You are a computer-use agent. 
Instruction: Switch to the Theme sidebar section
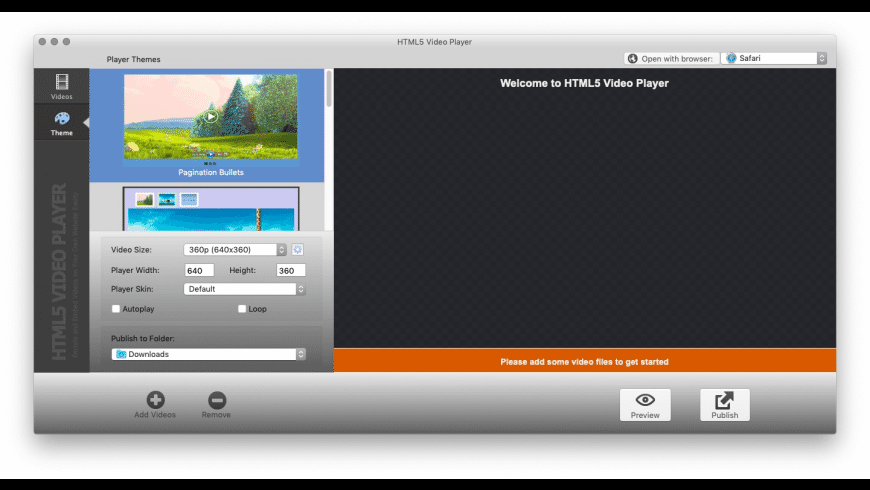[x=62, y=123]
